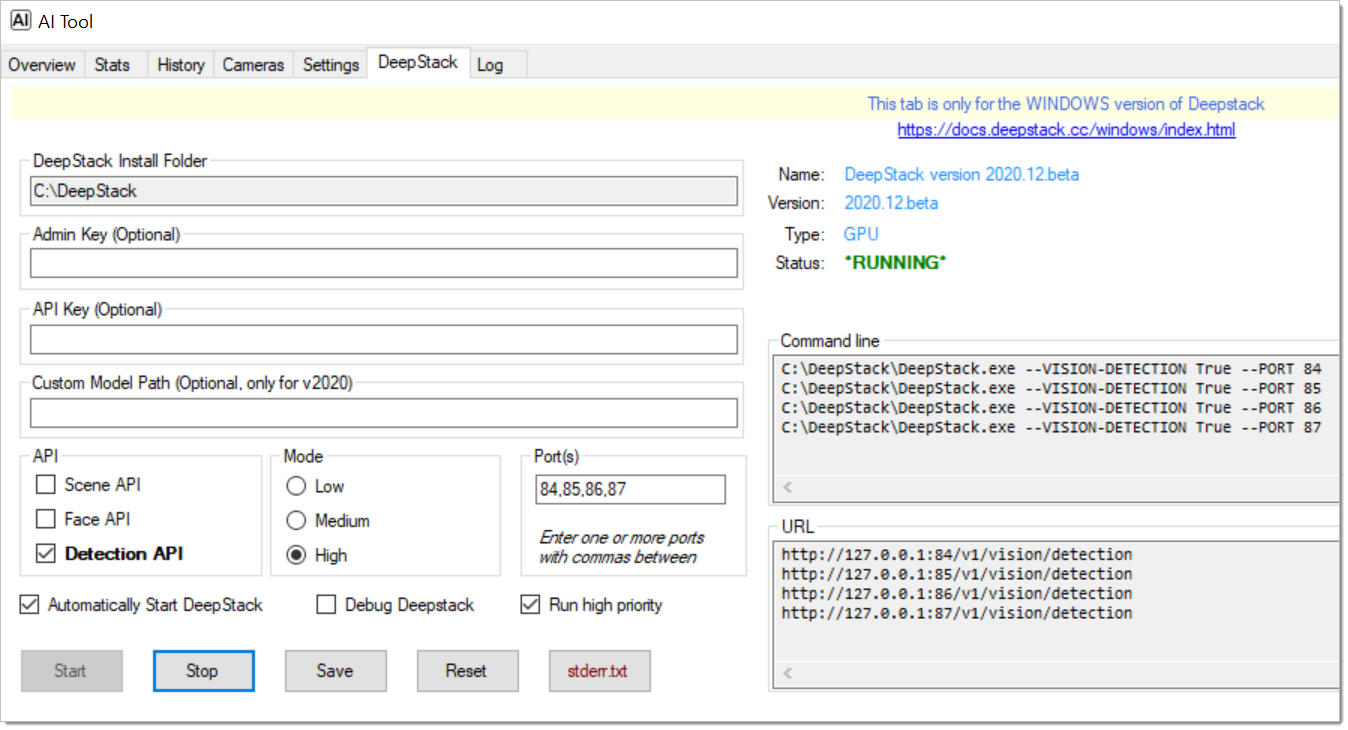This screenshot has height=730, width=1348.
Task: Enable Debug Deepstack option
Action: [325, 604]
